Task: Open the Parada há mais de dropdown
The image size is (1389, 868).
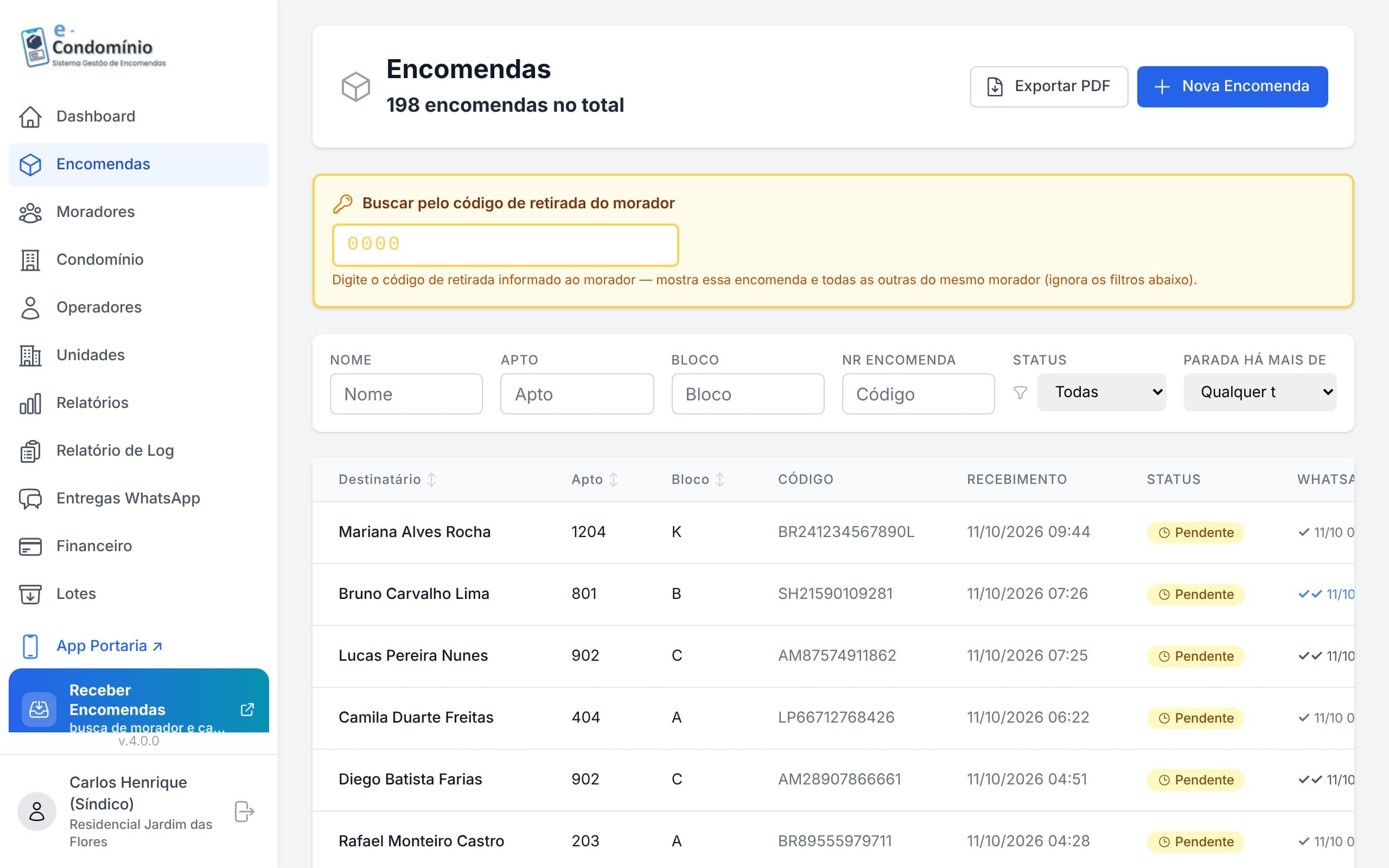Action: tap(1260, 392)
